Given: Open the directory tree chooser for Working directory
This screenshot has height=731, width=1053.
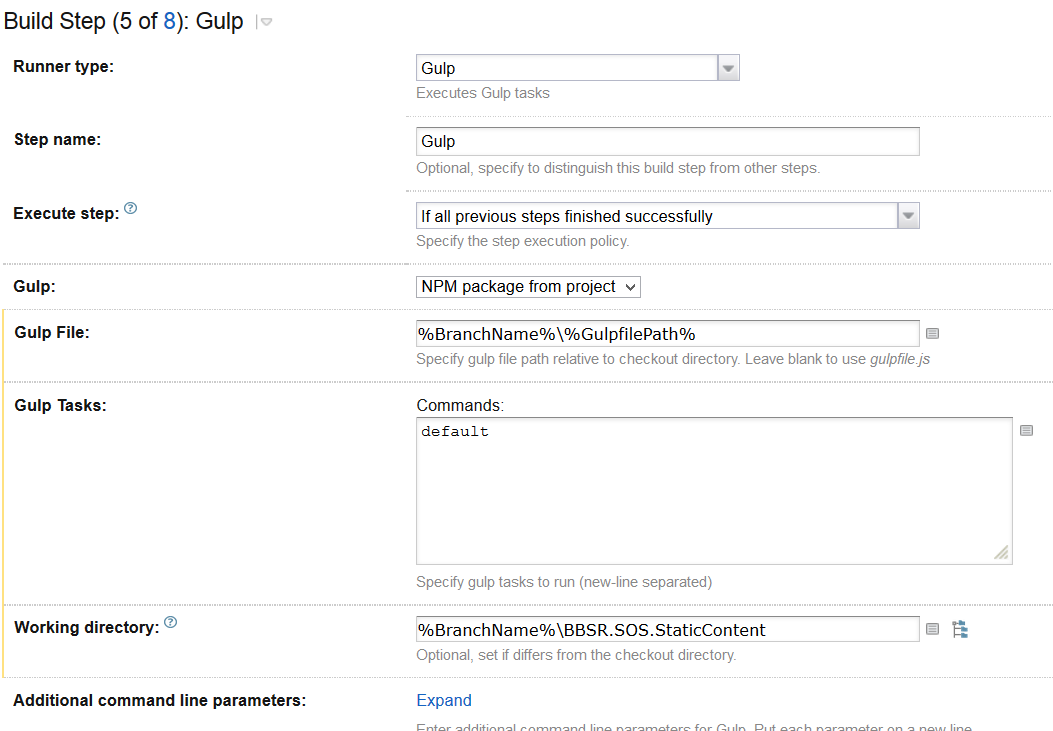Looking at the screenshot, I should tap(960, 630).
